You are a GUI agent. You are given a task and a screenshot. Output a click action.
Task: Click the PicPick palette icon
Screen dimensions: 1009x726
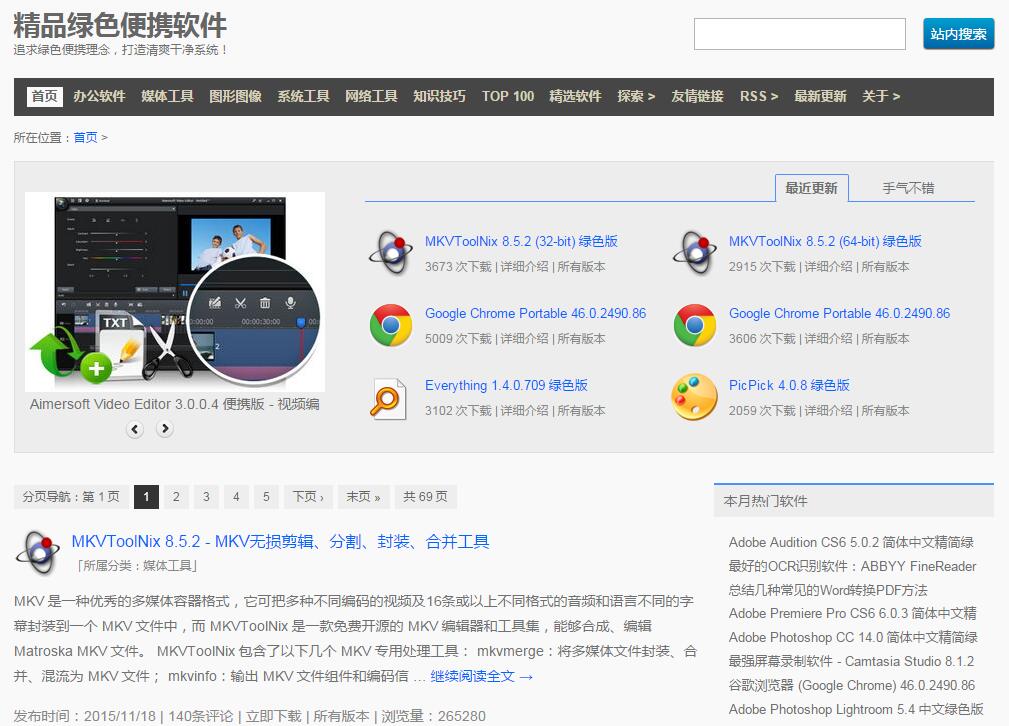click(693, 397)
